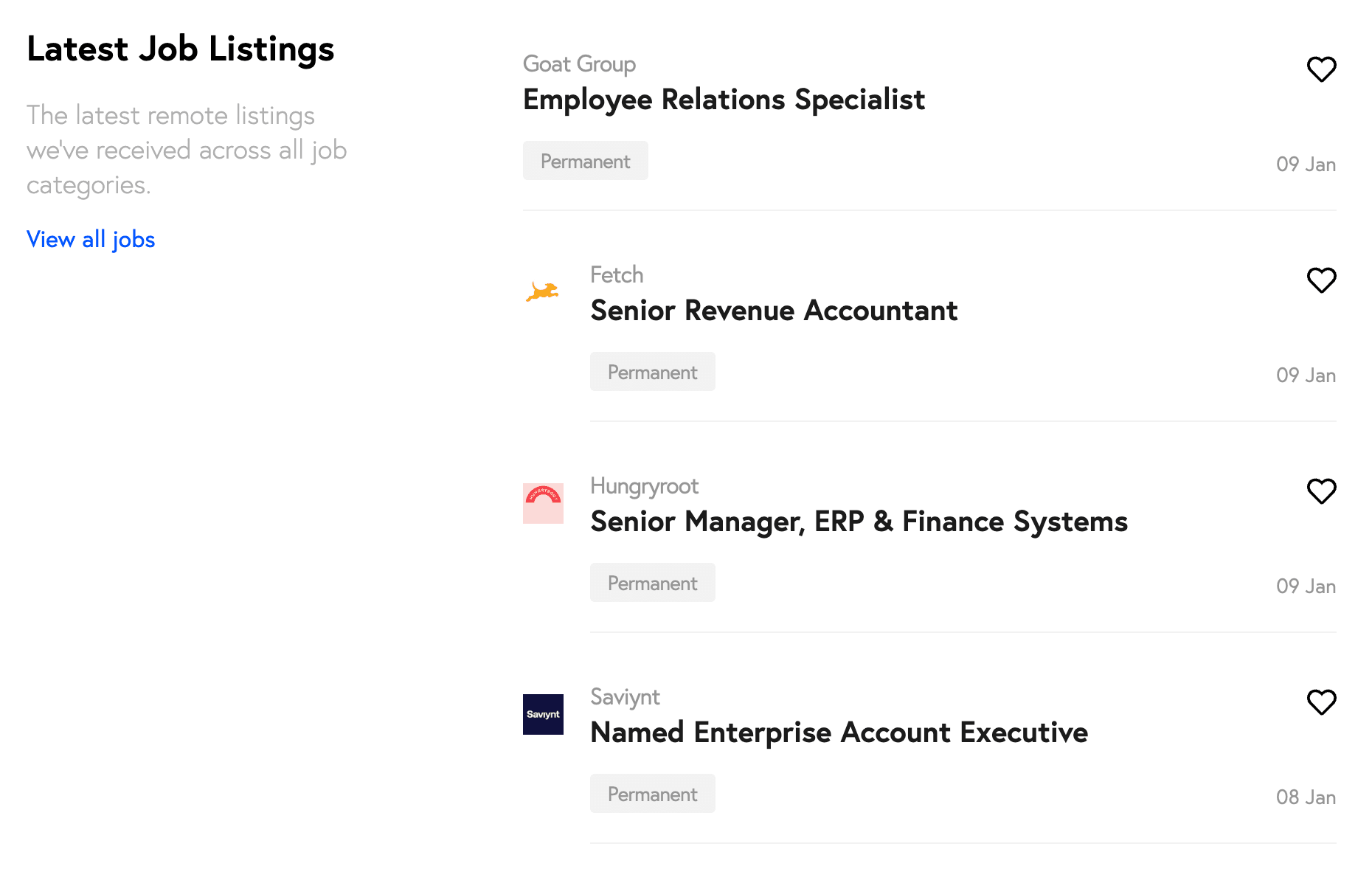Open Employee Relations Specialist job title
The height and width of the screenshot is (869, 1372).
724,100
